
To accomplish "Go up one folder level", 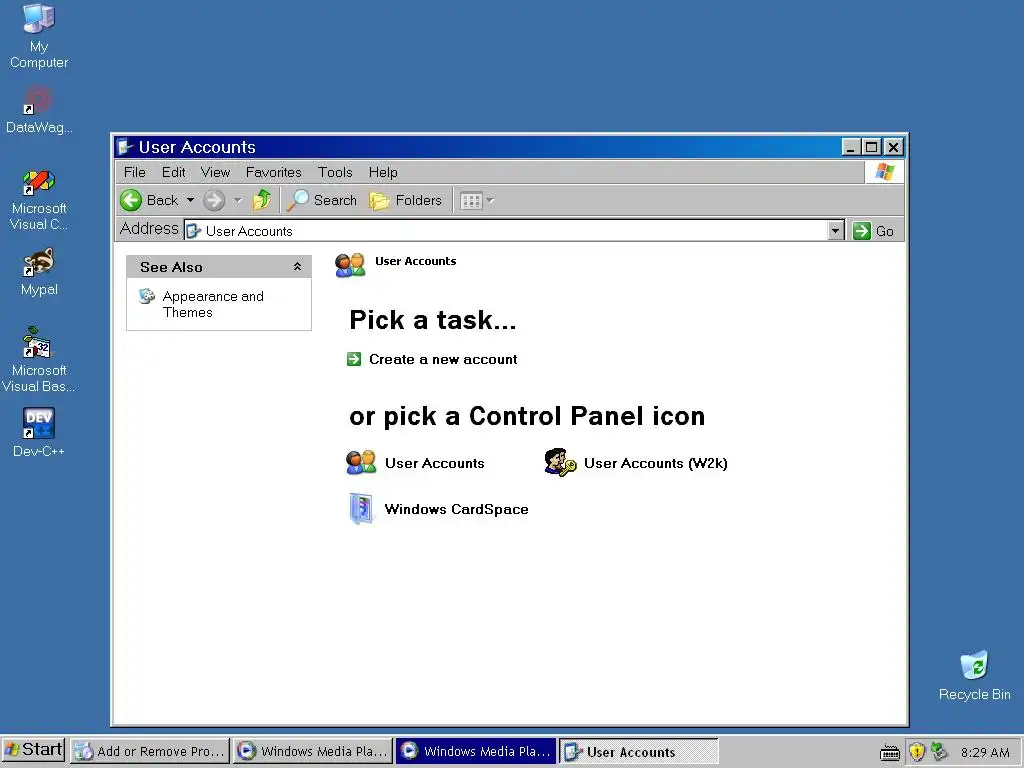I will (x=262, y=200).
